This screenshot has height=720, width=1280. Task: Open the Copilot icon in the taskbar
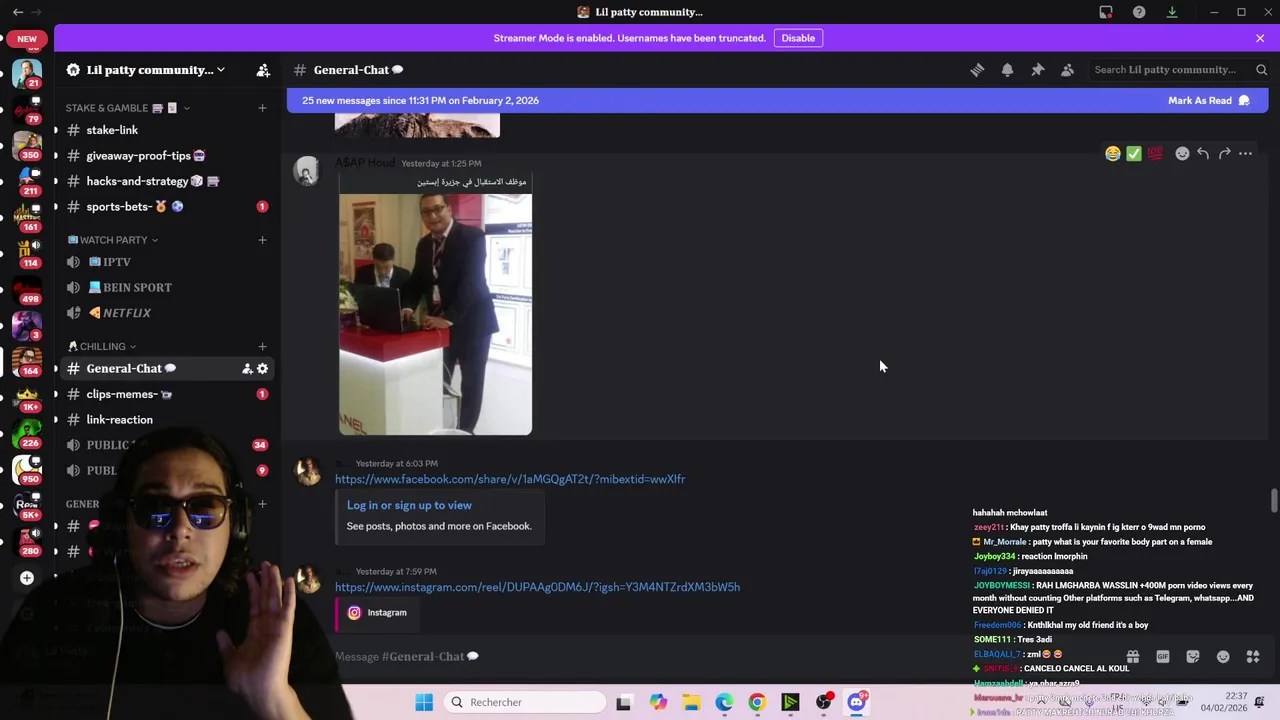pyautogui.click(x=658, y=702)
